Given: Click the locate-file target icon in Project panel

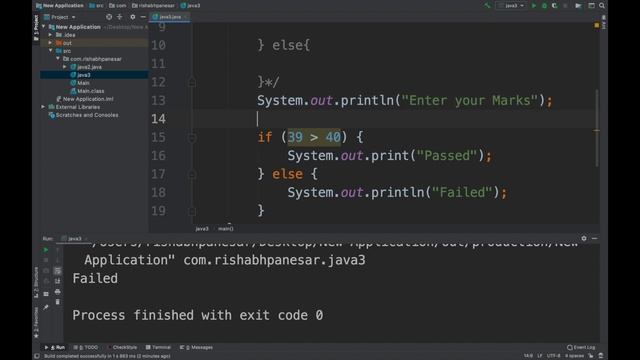Looking at the screenshot, I should click(109, 17).
